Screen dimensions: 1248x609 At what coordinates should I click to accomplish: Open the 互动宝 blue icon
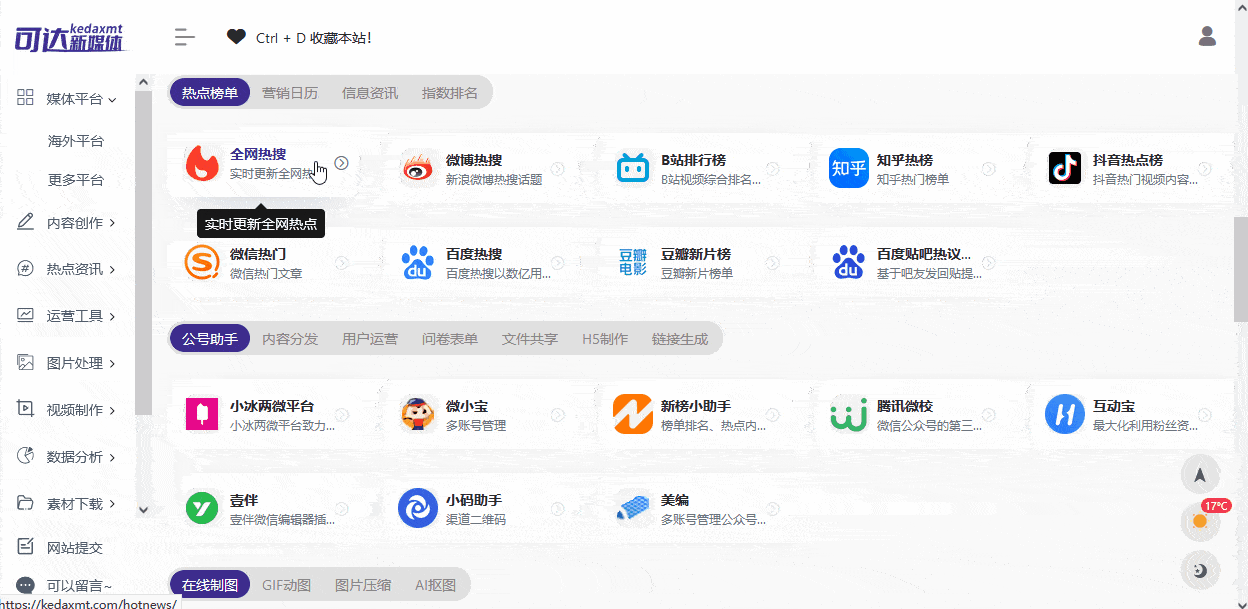1065,414
